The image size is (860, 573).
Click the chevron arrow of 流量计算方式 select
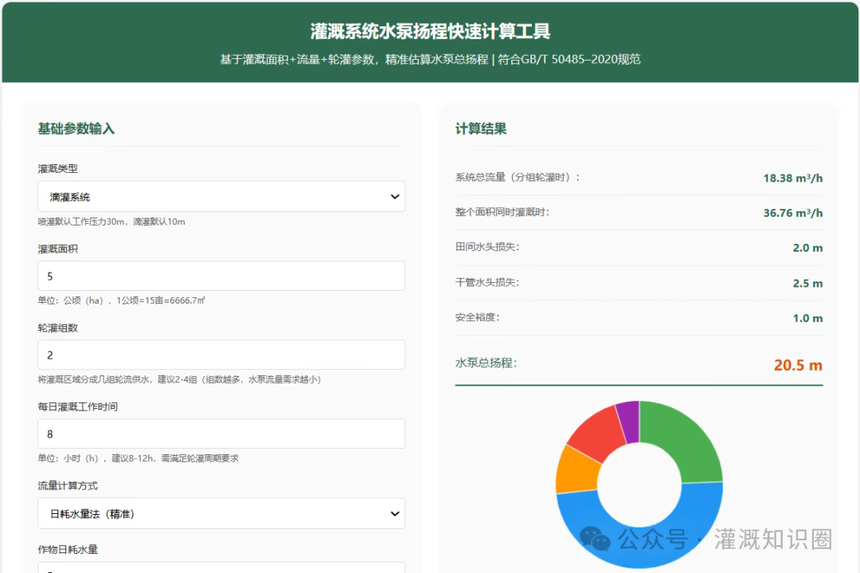point(394,513)
